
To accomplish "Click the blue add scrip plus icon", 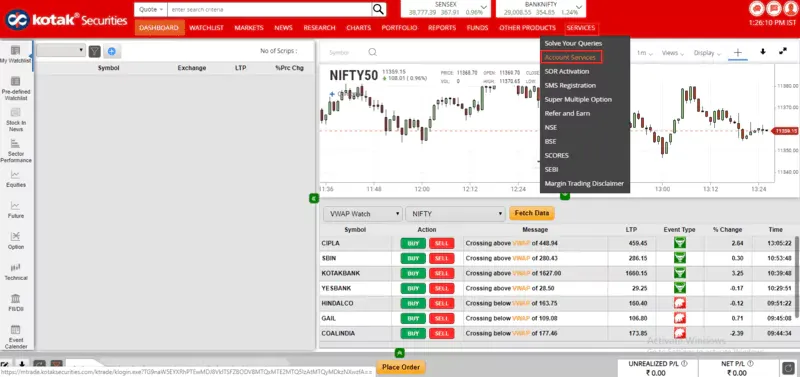I will [111, 51].
